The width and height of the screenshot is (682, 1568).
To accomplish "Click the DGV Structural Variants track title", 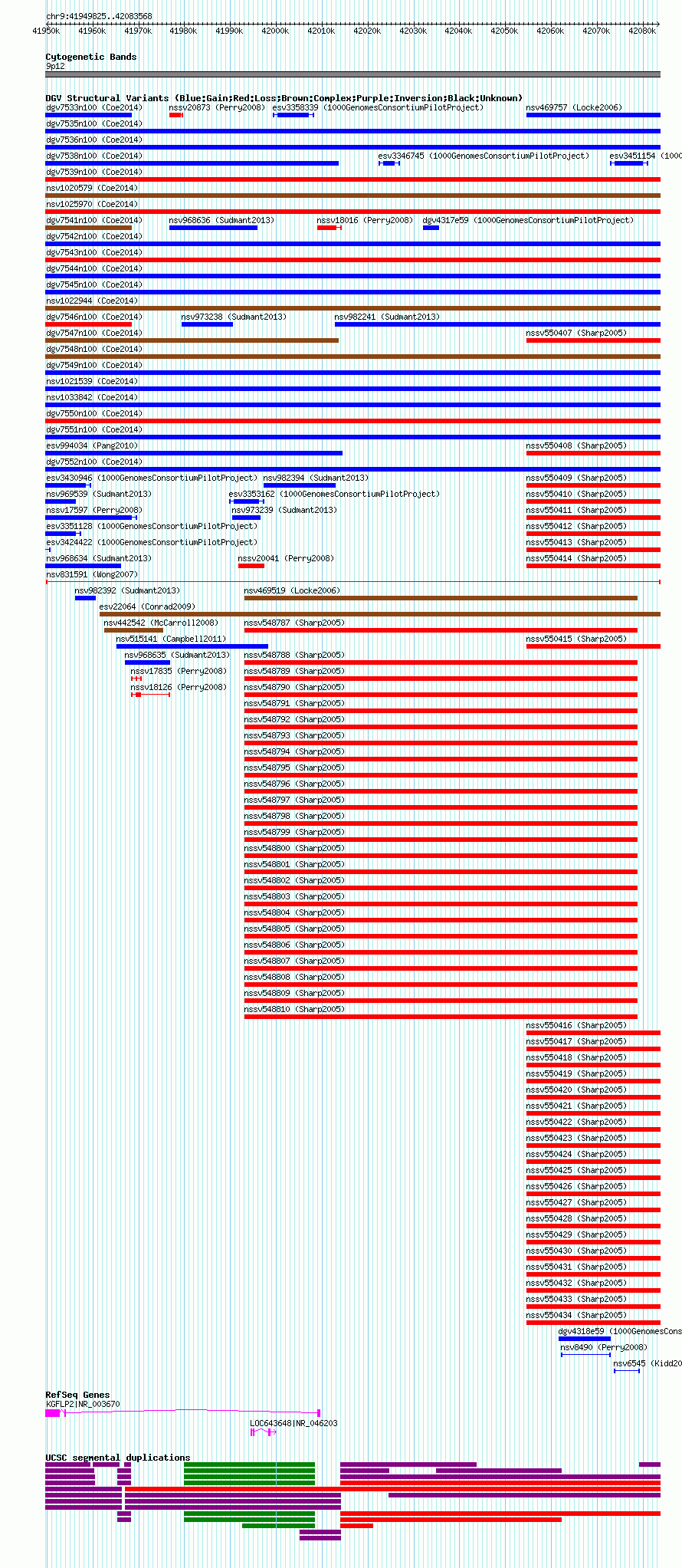I will 284,98.
